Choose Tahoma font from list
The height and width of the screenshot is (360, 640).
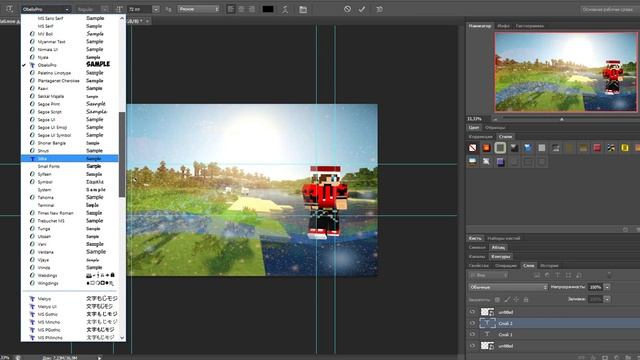(x=70, y=198)
